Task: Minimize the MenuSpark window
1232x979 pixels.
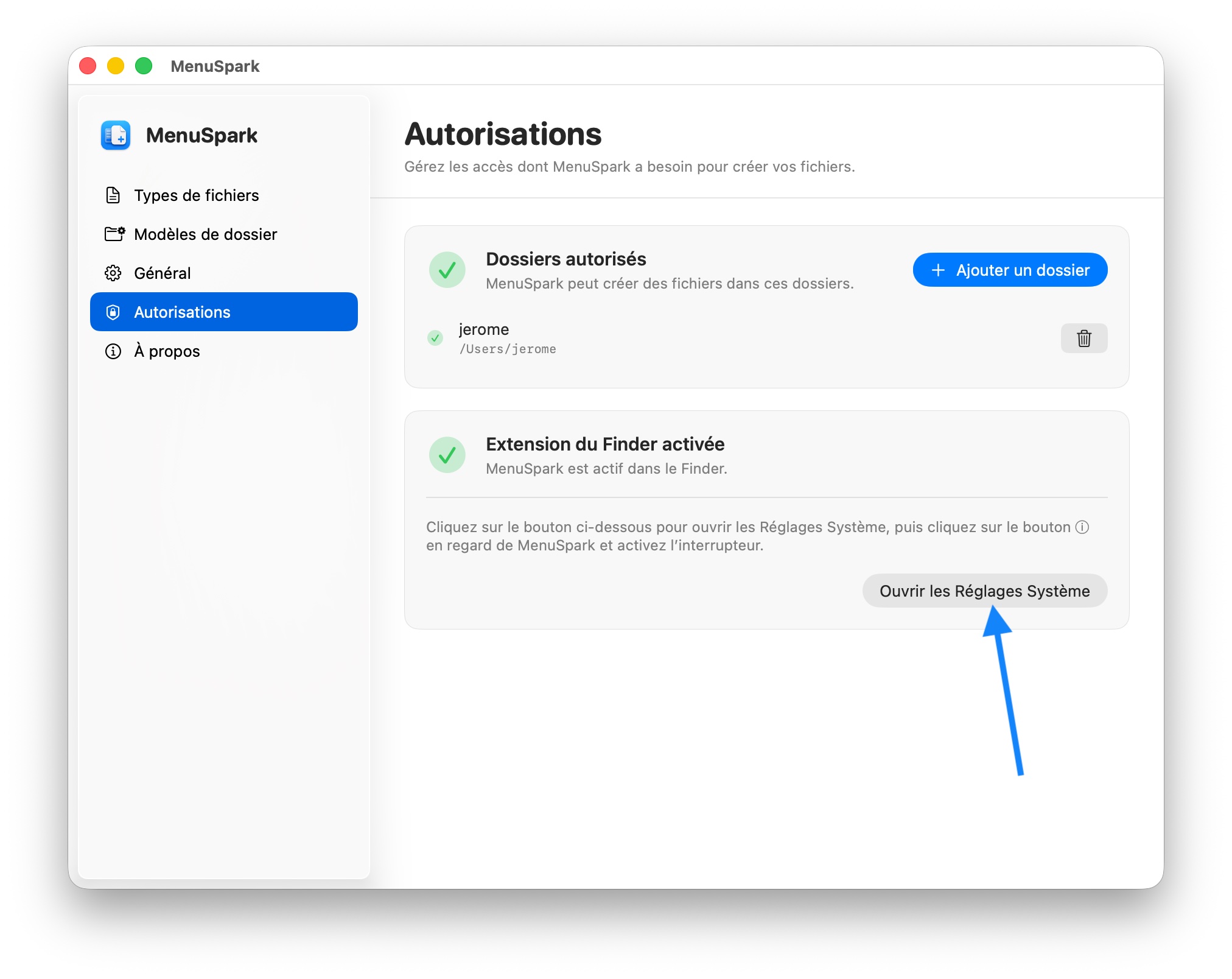Action: coord(116,66)
